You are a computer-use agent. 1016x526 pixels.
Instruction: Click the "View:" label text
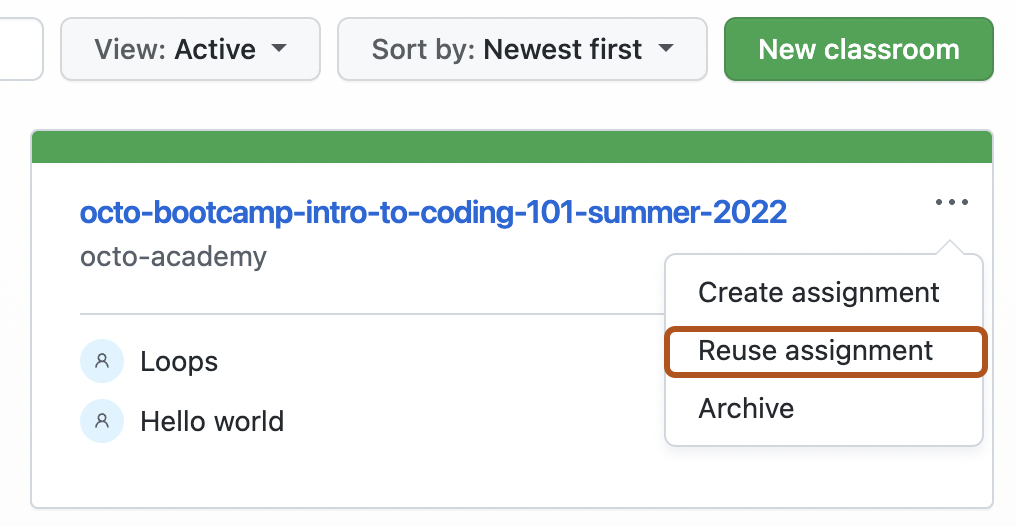point(130,49)
